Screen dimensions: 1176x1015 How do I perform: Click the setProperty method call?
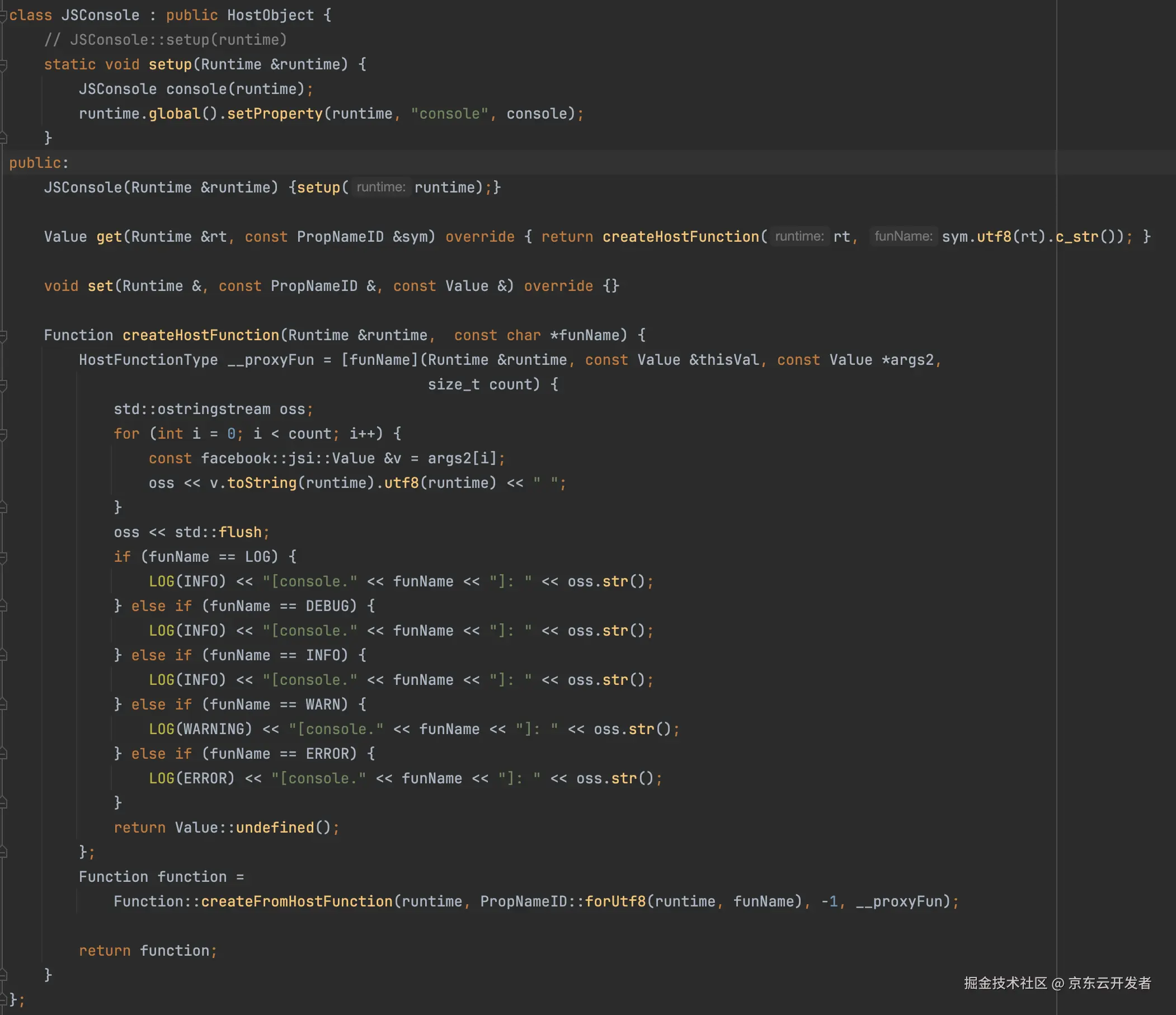point(275,114)
